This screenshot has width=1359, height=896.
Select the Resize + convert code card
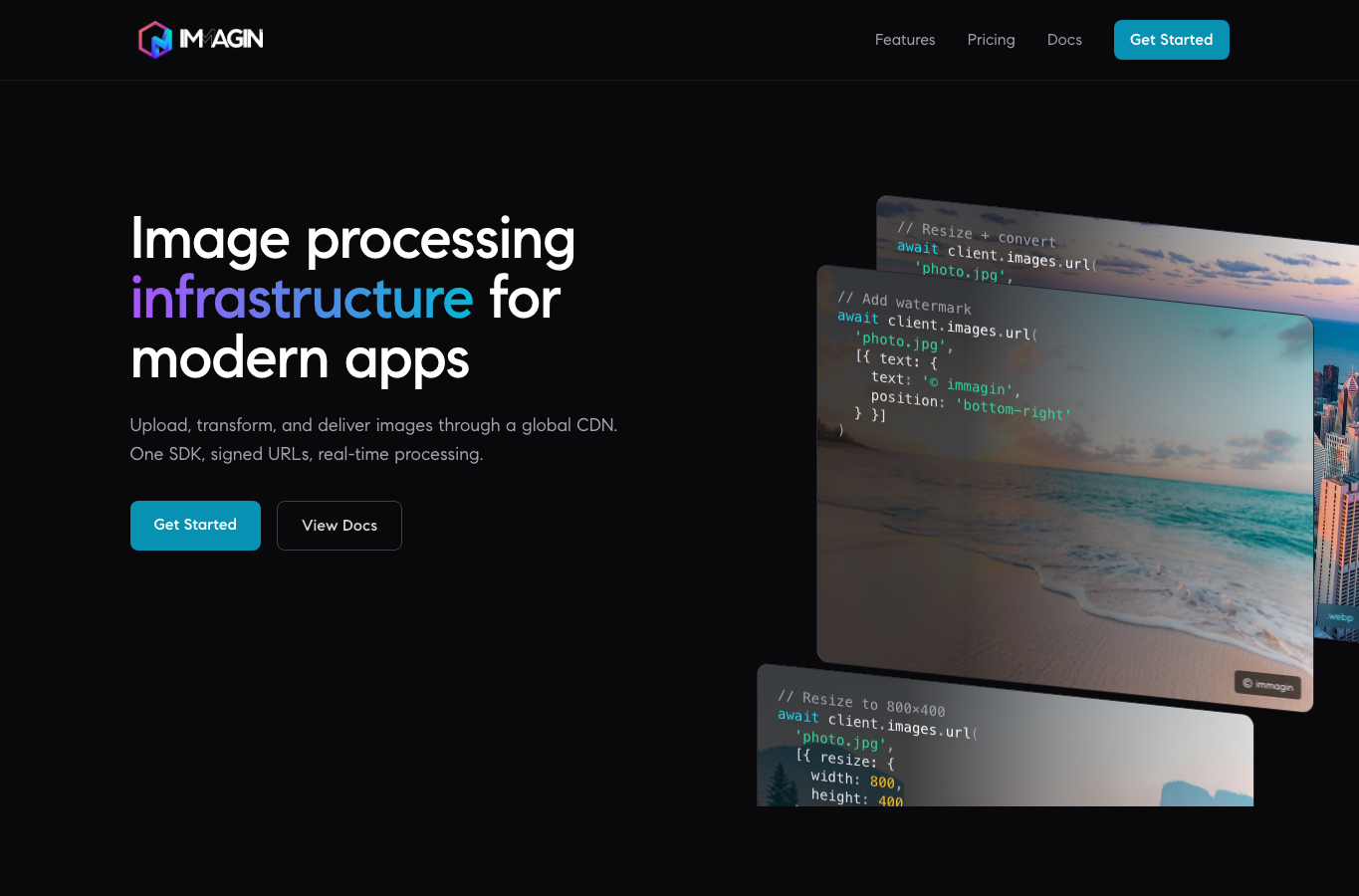pyautogui.click(x=1115, y=239)
